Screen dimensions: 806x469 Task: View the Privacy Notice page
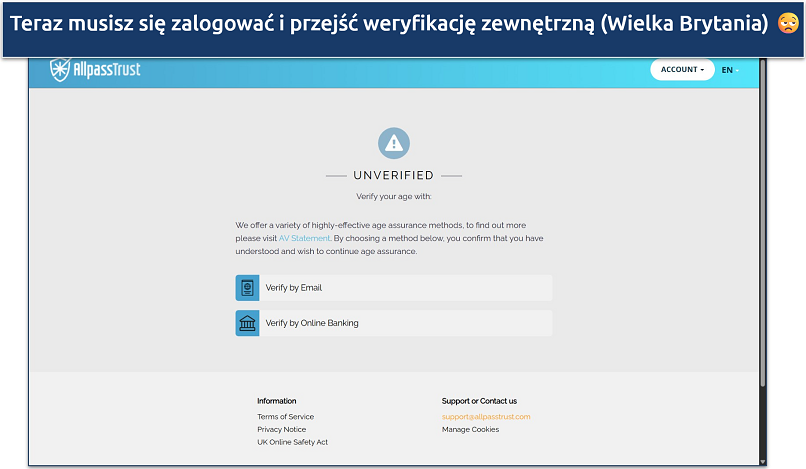point(281,430)
